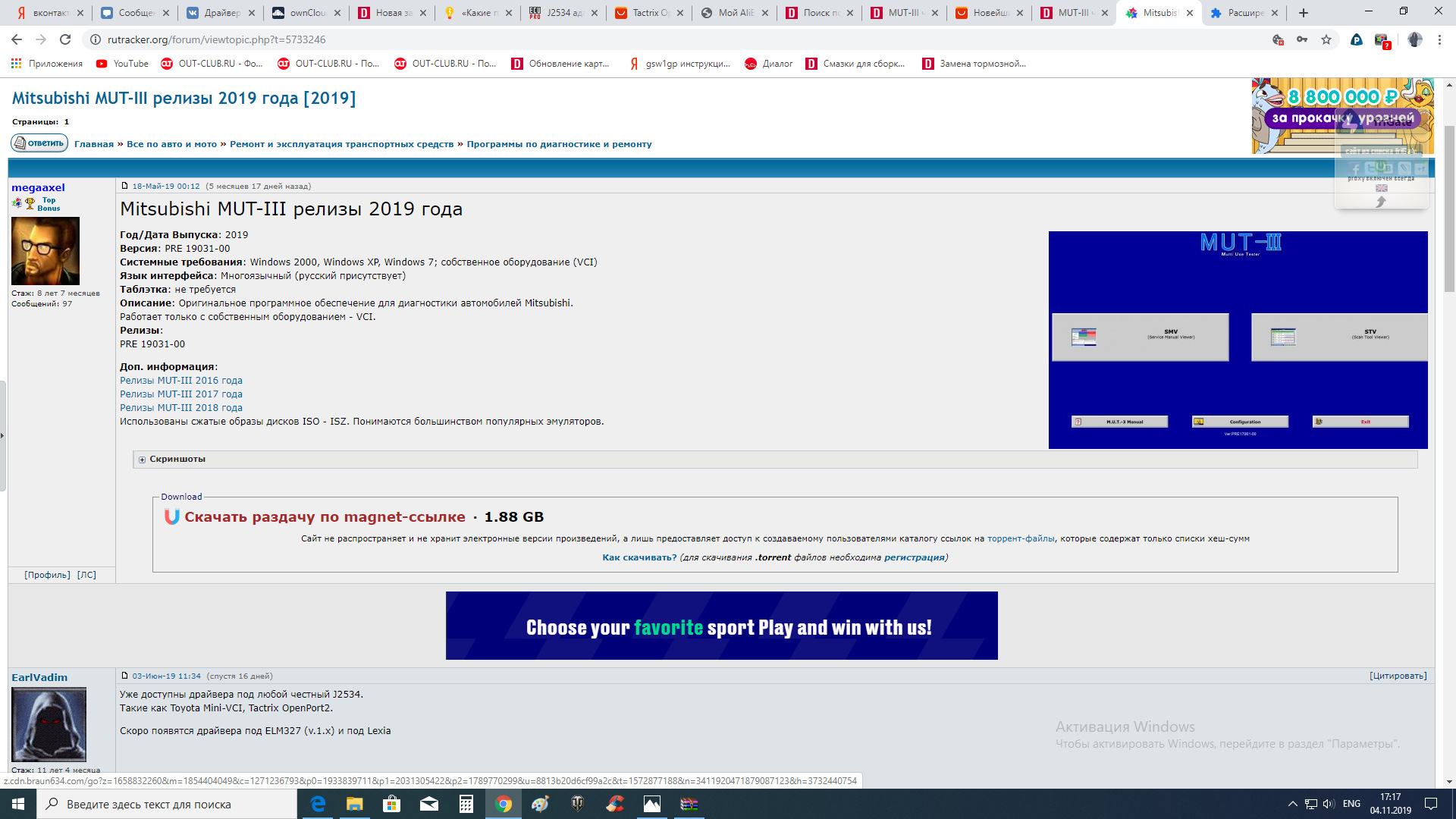Open Photos app from taskbar
1456x819 pixels.
coord(652,804)
